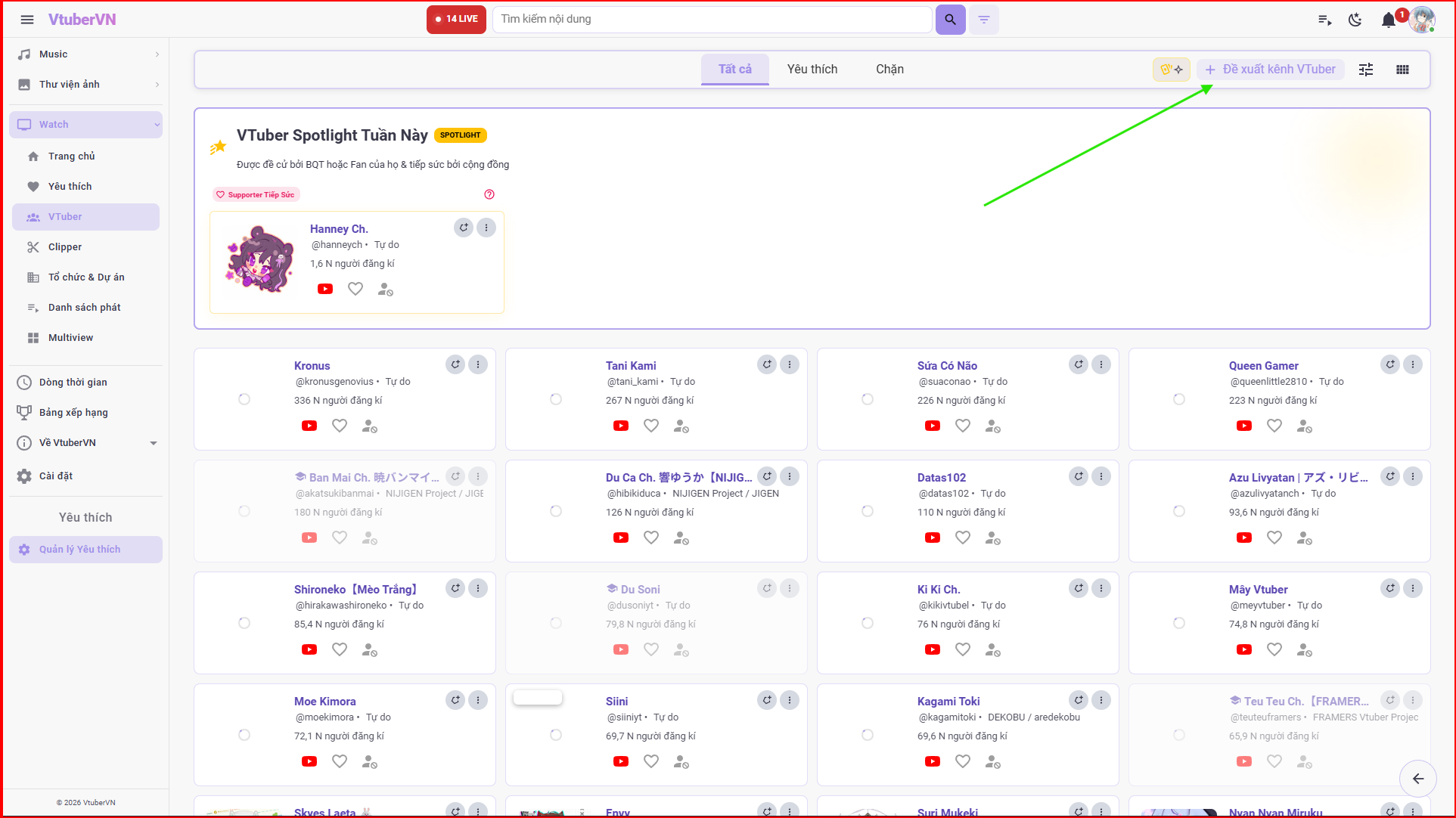Open Shironeko【Mèo Trắng】channel link
This screenshot has width=1456, height=818.
[x=355, y=590]
